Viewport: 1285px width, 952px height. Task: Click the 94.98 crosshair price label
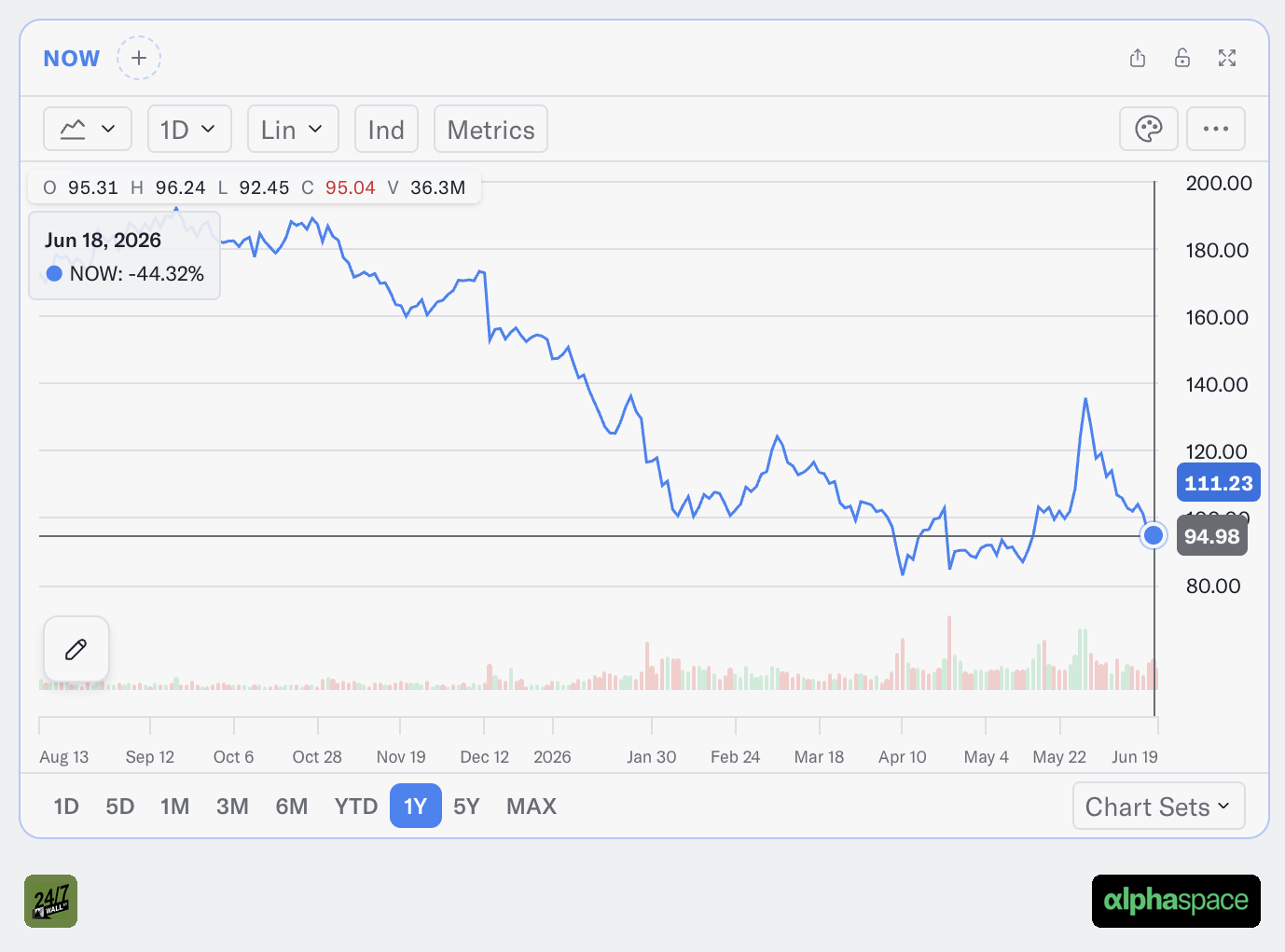pyautogui.click(x=1212, y=536)
